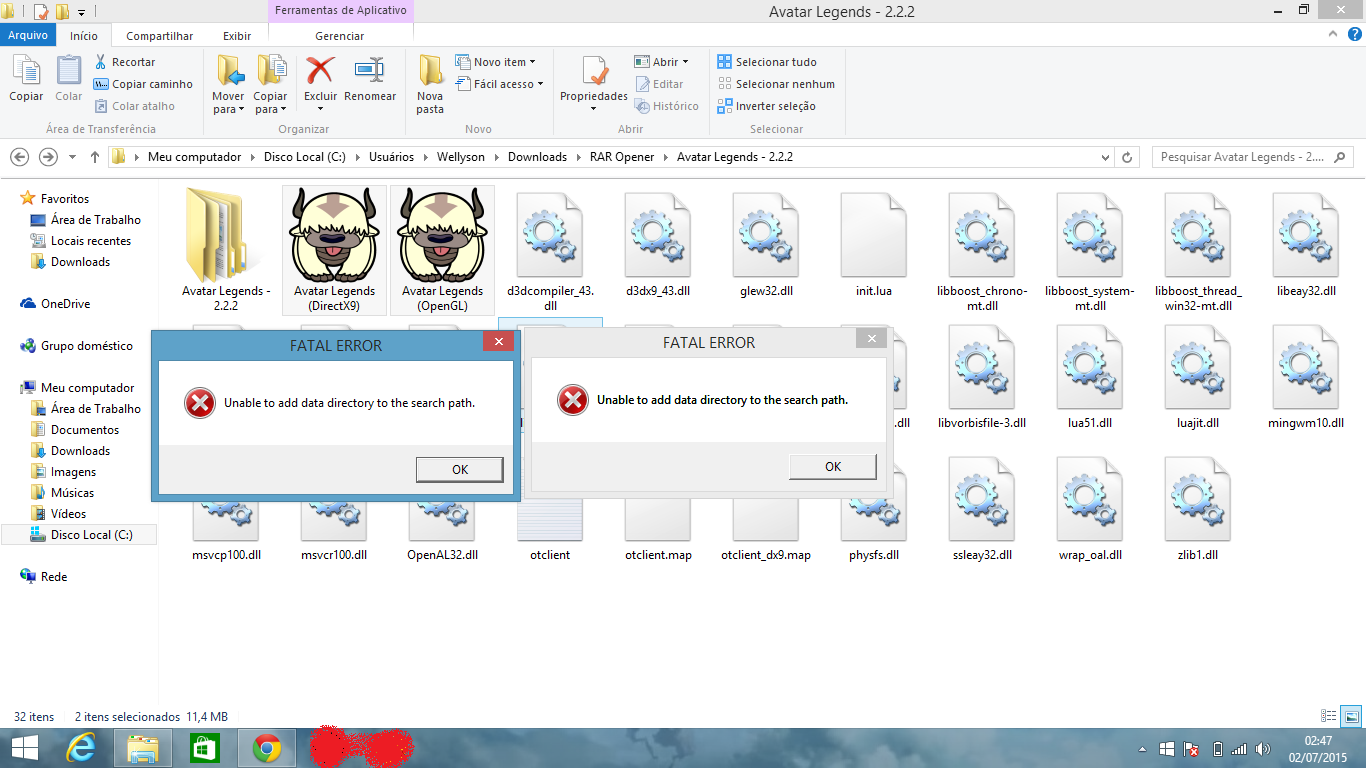
Task: Open Rede in navigation pane
Action: click(54, 577)
